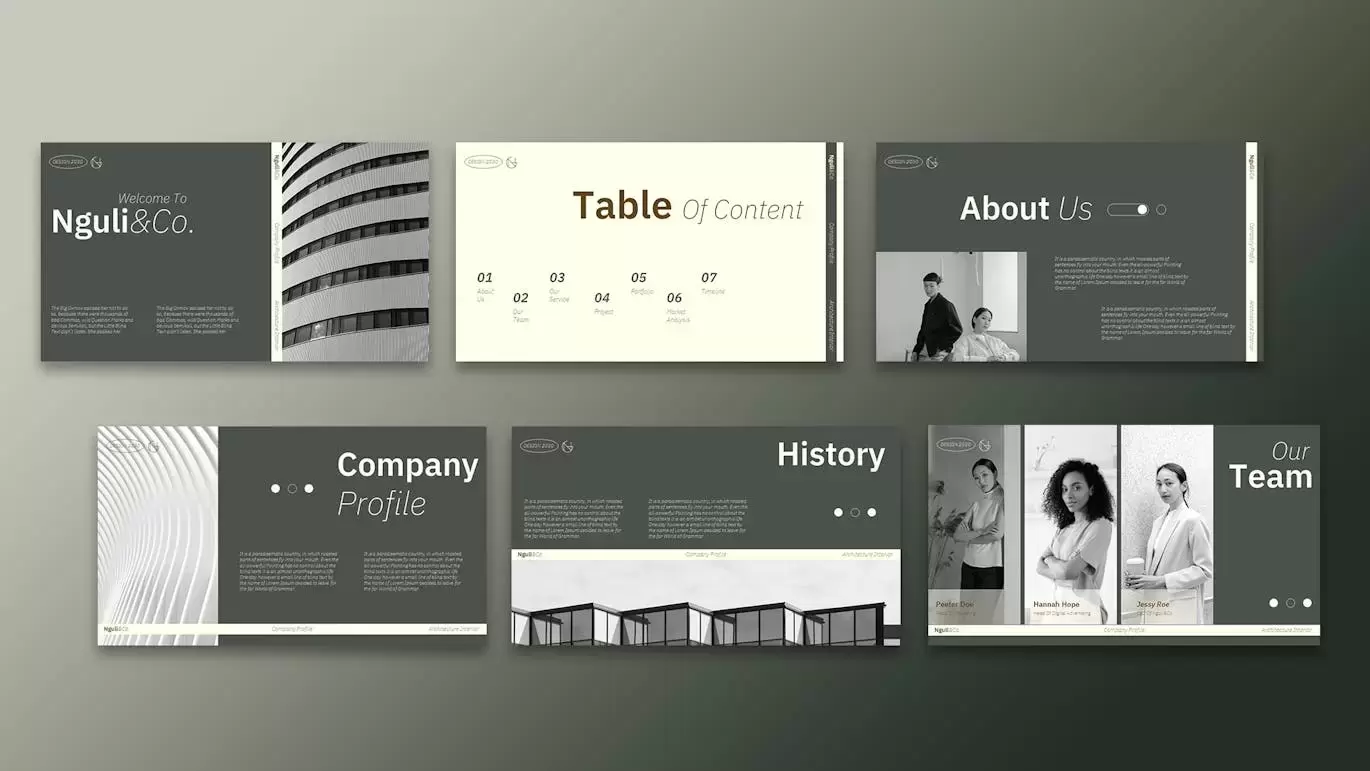Image resolution: width=1370 pixels, height=771 pixels.
Task: Click contents entry '01 About Us'
Action: tap(486, 285)
